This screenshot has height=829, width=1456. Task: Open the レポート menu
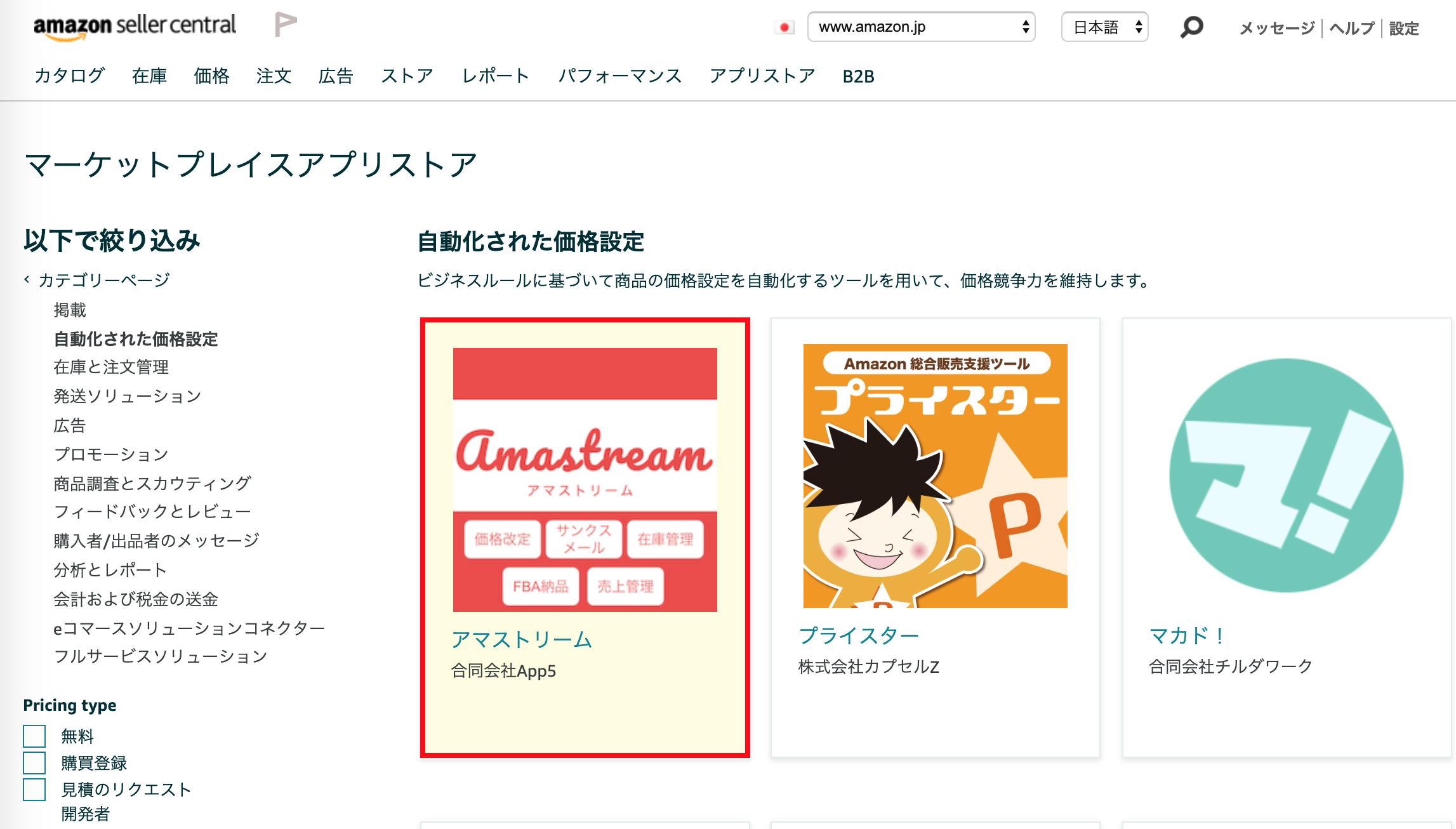(495, 76)
